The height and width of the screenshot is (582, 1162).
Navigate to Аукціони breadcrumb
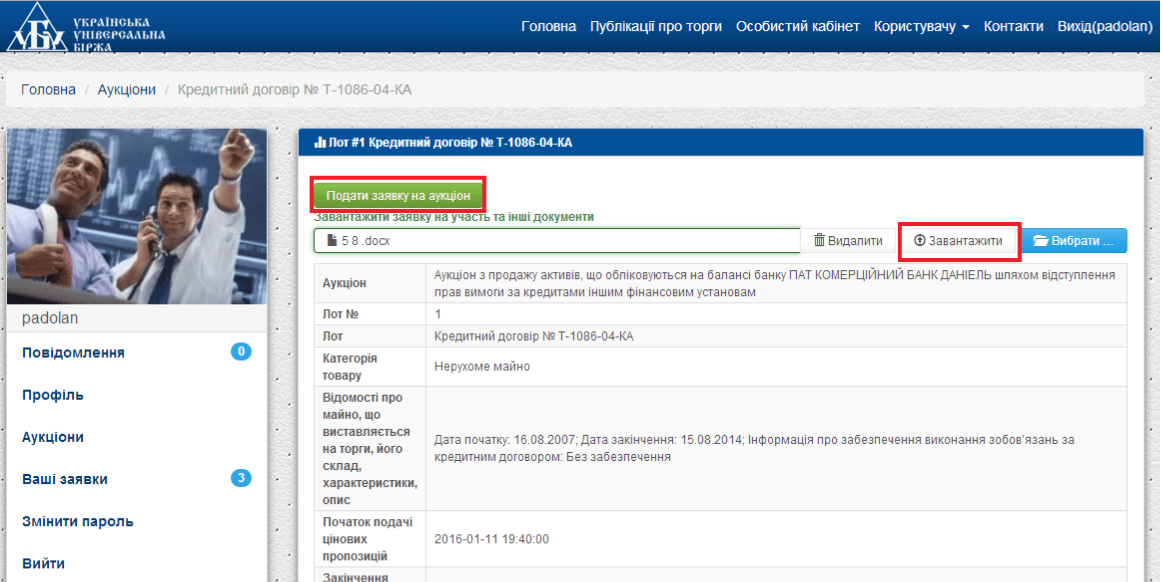pyautogui.click(x=126, y=90)
